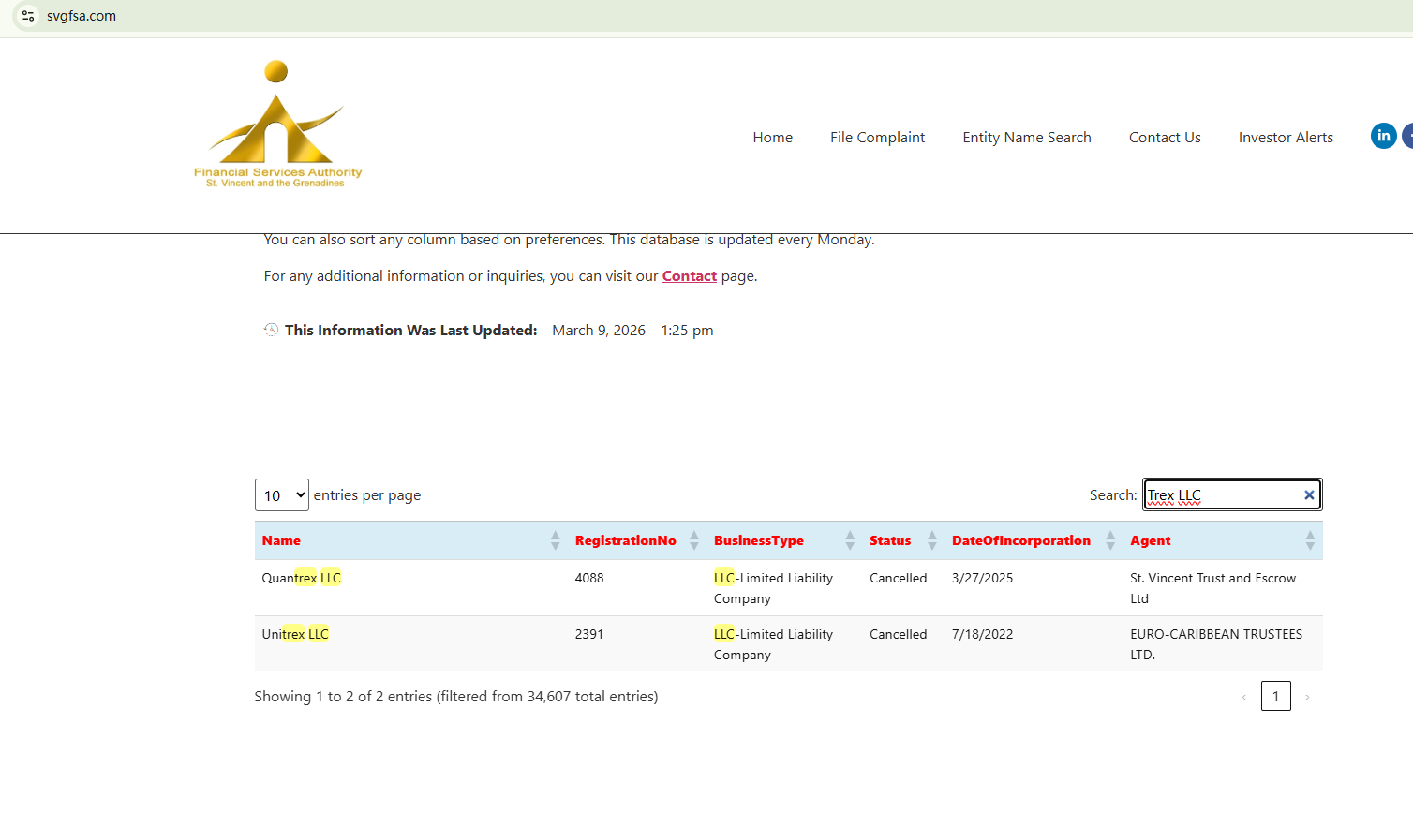Sort by Agent column arrows
The image size is (1413, 840).
click(1309, 540)
